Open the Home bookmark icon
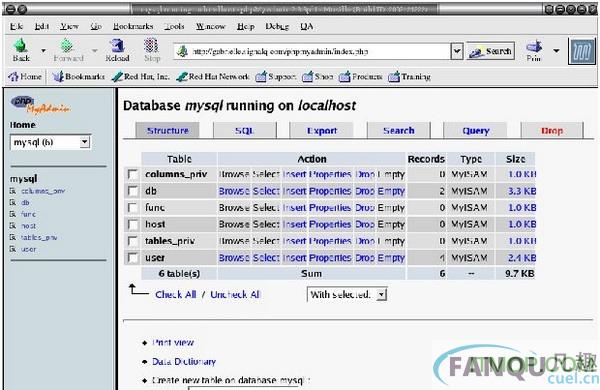This screenshot has width=600, height=390. point(13,77)
